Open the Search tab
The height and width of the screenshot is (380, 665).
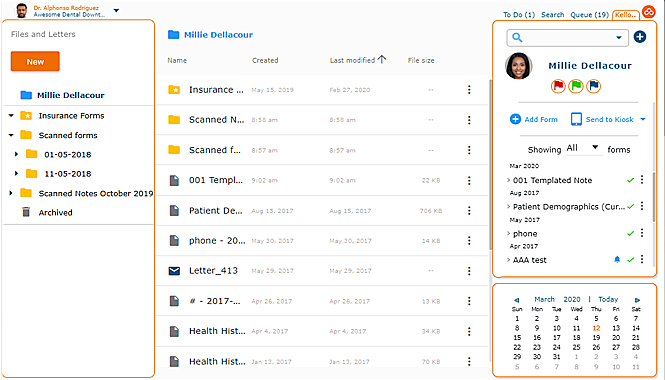(553, 14)
